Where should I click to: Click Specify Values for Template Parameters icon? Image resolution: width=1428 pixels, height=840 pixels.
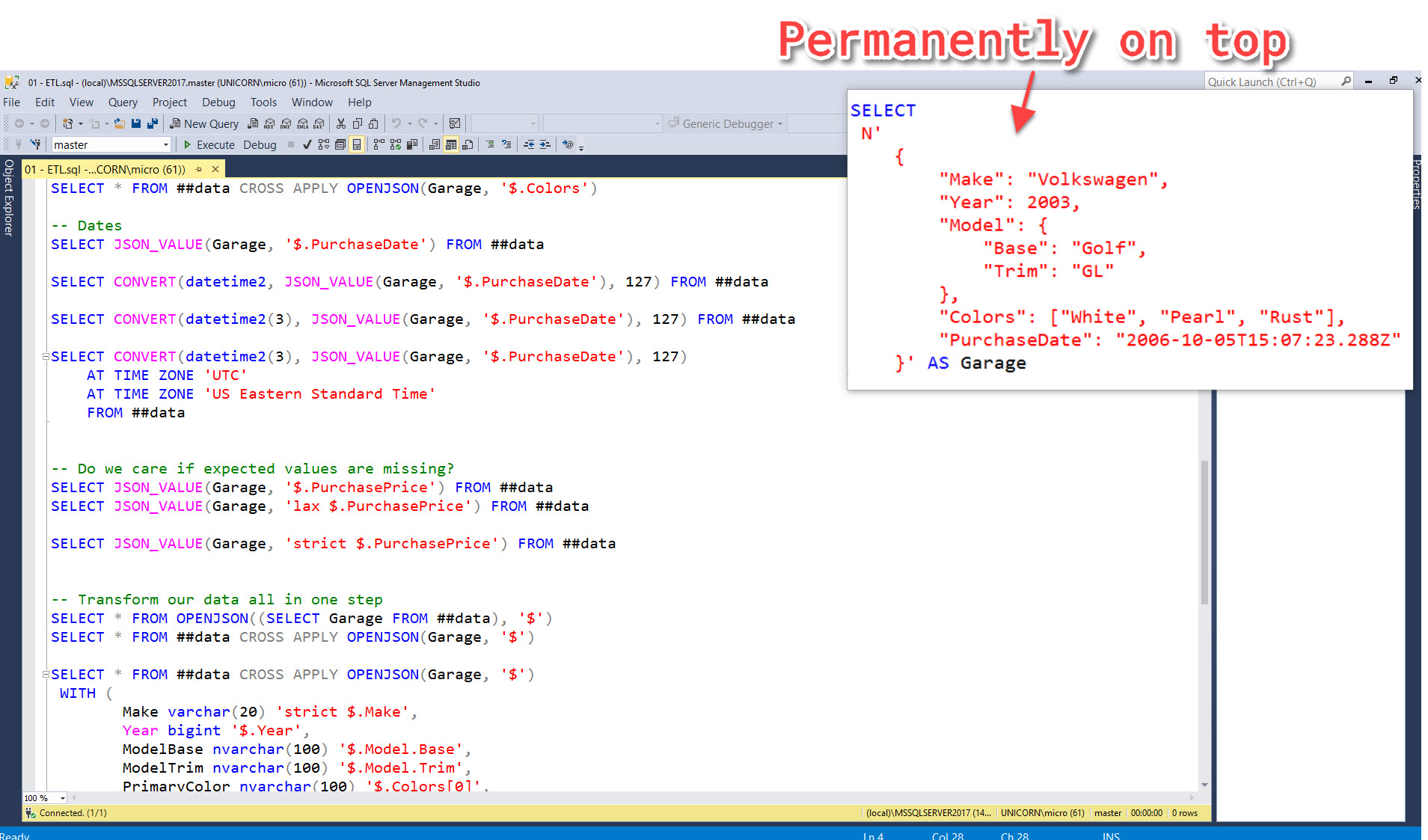click(568, 144)
